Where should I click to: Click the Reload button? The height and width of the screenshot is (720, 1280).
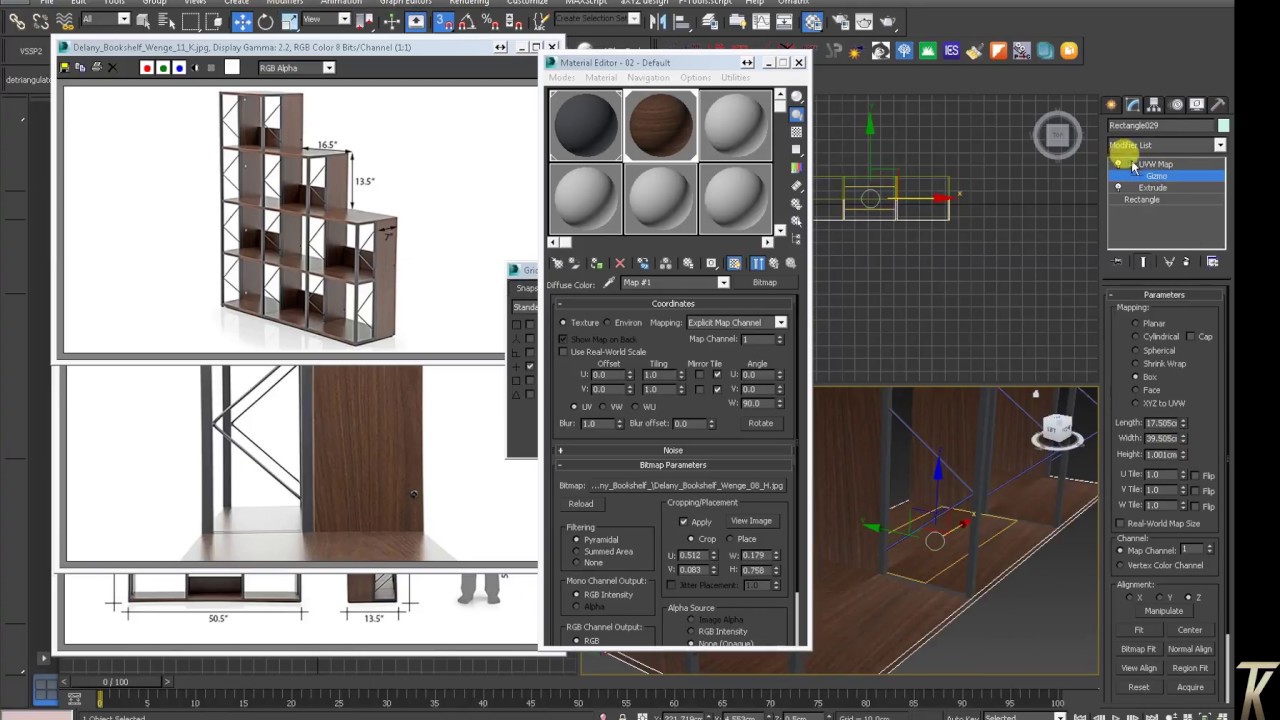(x=580, y=504)
